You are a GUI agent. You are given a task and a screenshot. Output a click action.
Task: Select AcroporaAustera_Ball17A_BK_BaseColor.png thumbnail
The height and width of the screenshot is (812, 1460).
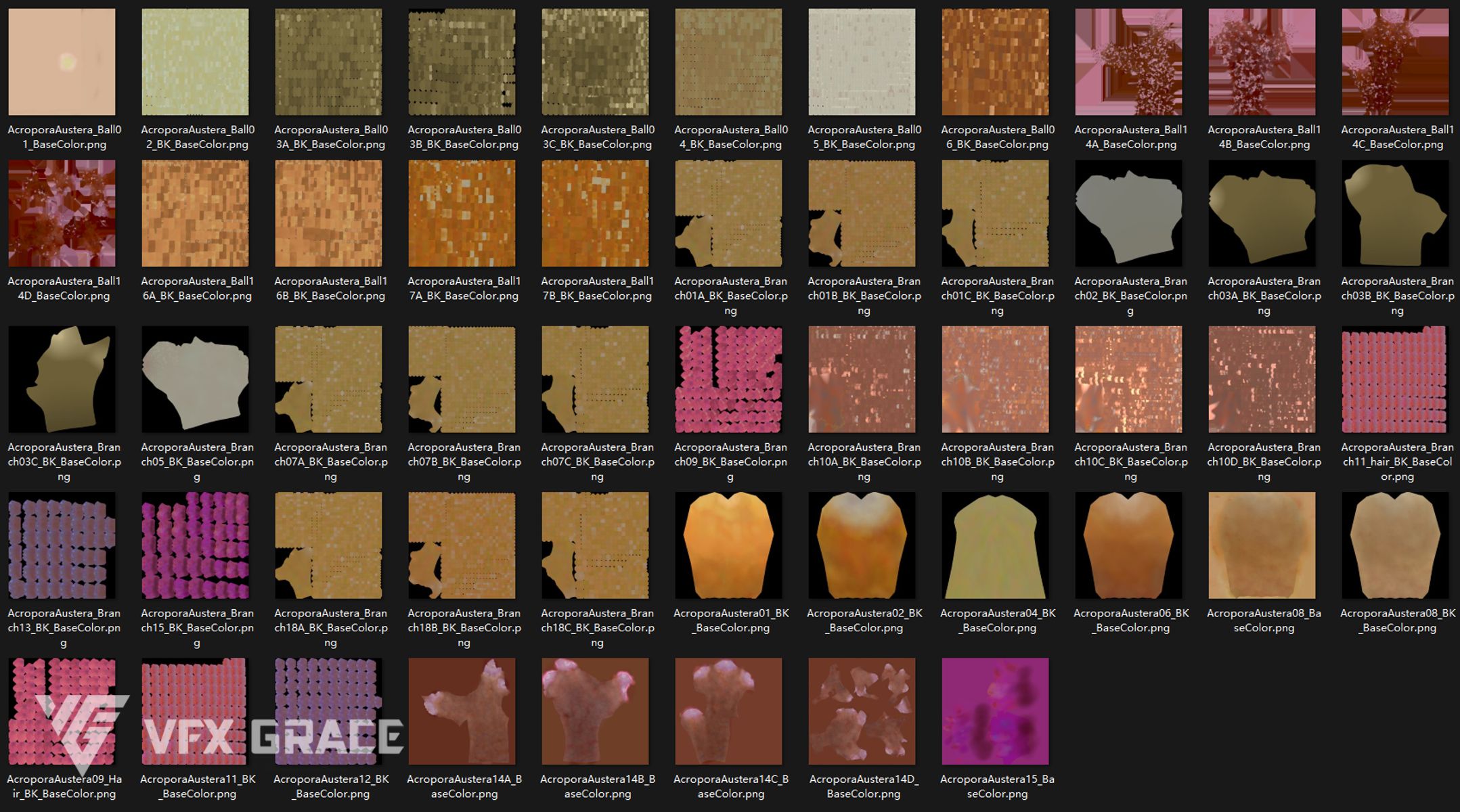pos(462,213)
